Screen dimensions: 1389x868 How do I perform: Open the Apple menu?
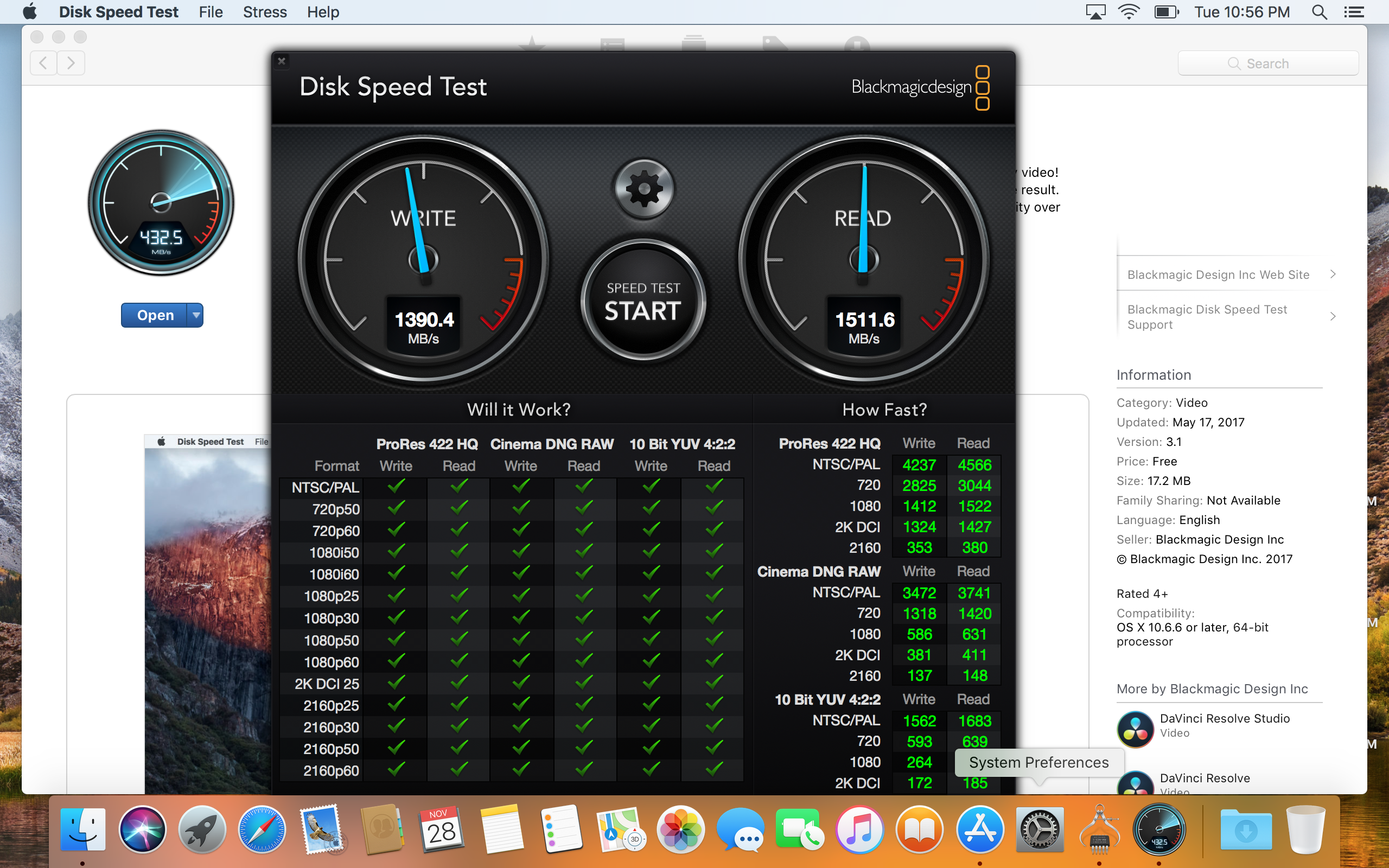click(x=30, y=11)
